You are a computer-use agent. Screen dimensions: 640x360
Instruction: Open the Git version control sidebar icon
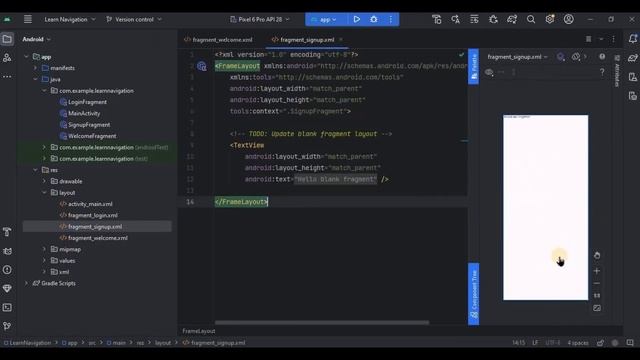click(7, 326)
